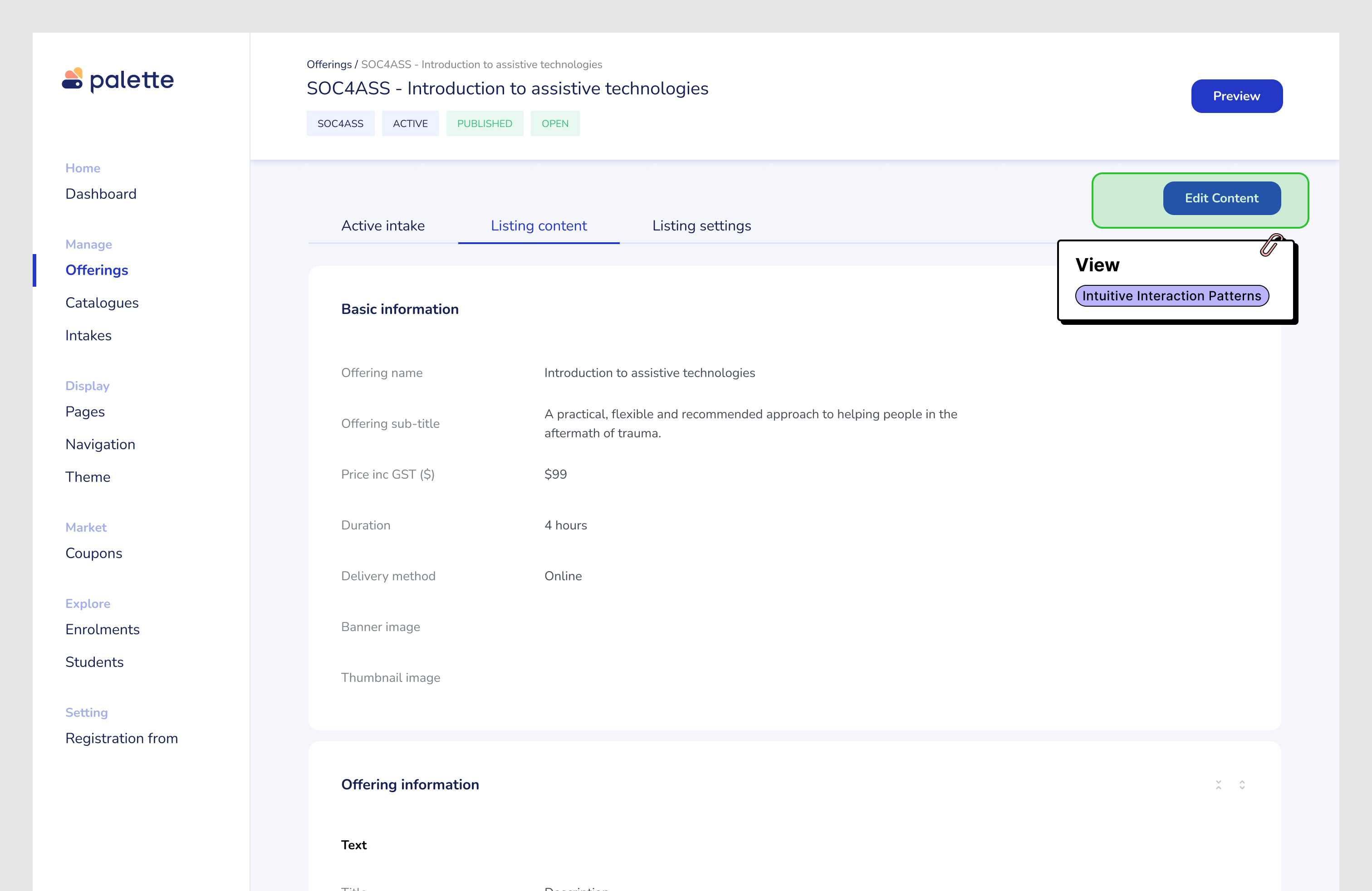Click the Text subheading under Offering information
Viewport: 1372px width, 891px height.
coord(353,845)
